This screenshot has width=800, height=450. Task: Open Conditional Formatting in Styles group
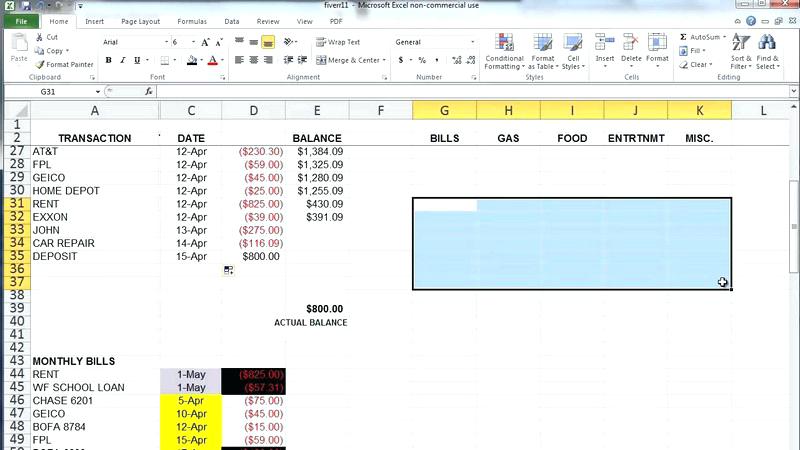pos(504,51)
